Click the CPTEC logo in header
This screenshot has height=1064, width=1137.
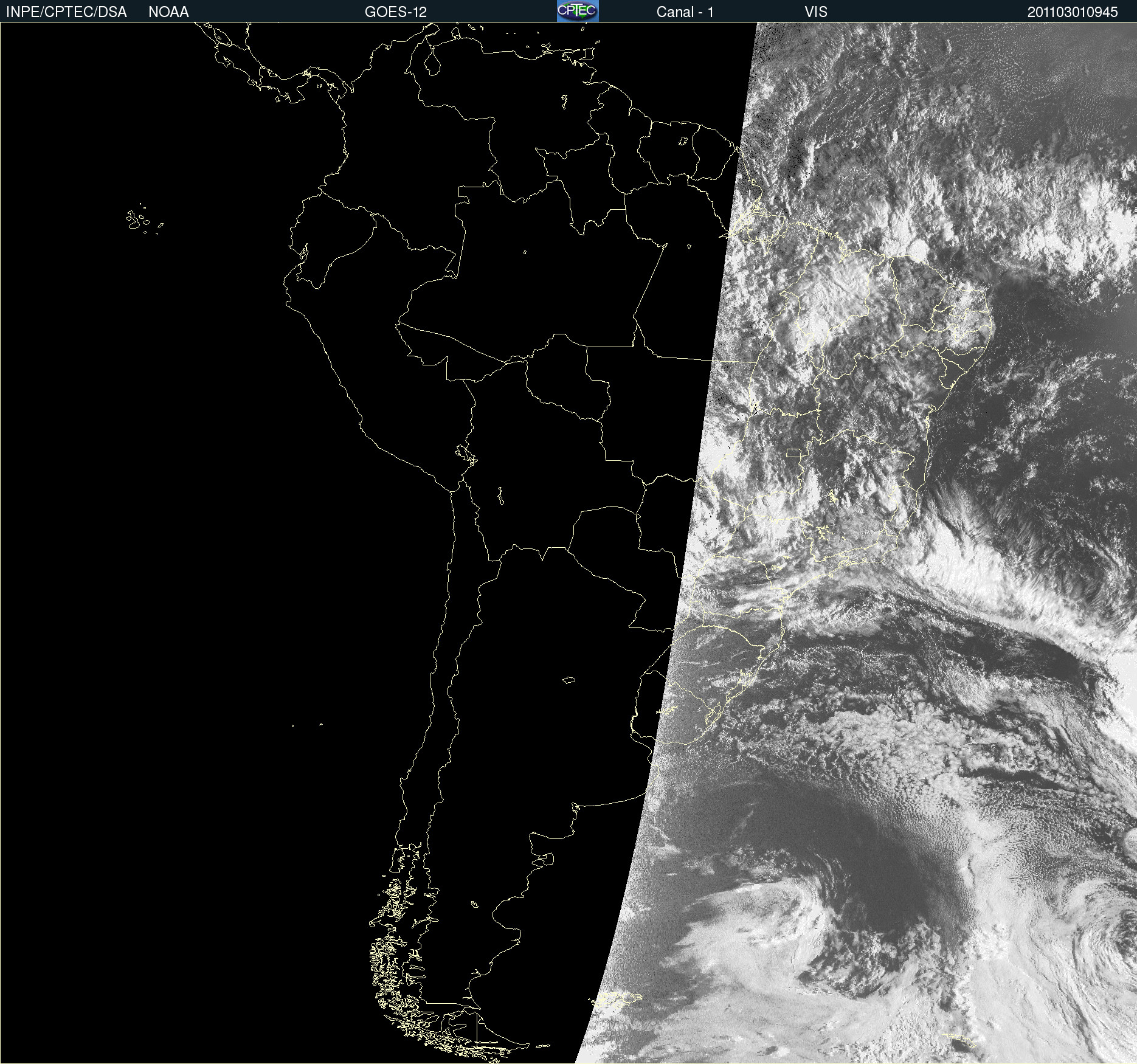(x=578, y=11)
